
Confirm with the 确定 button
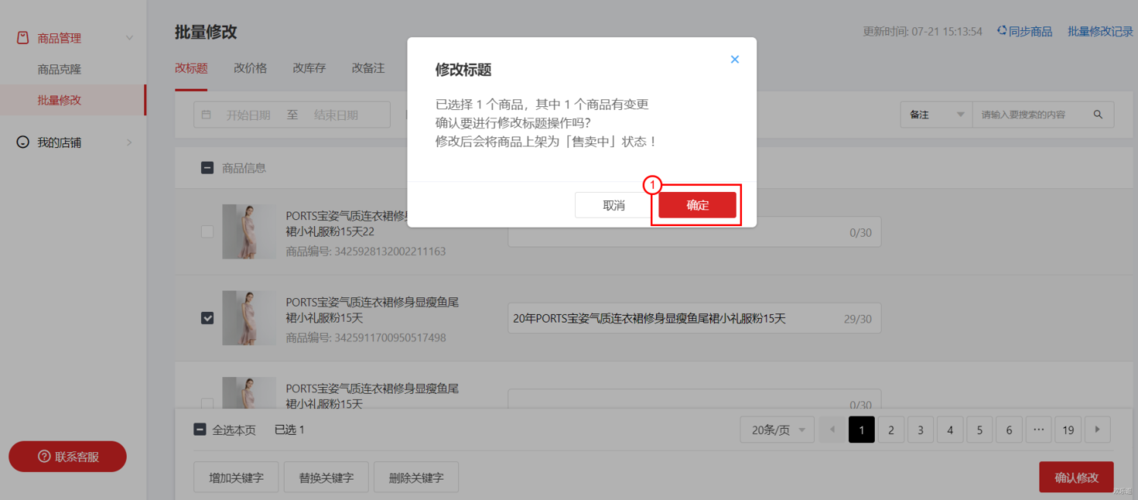697,205
